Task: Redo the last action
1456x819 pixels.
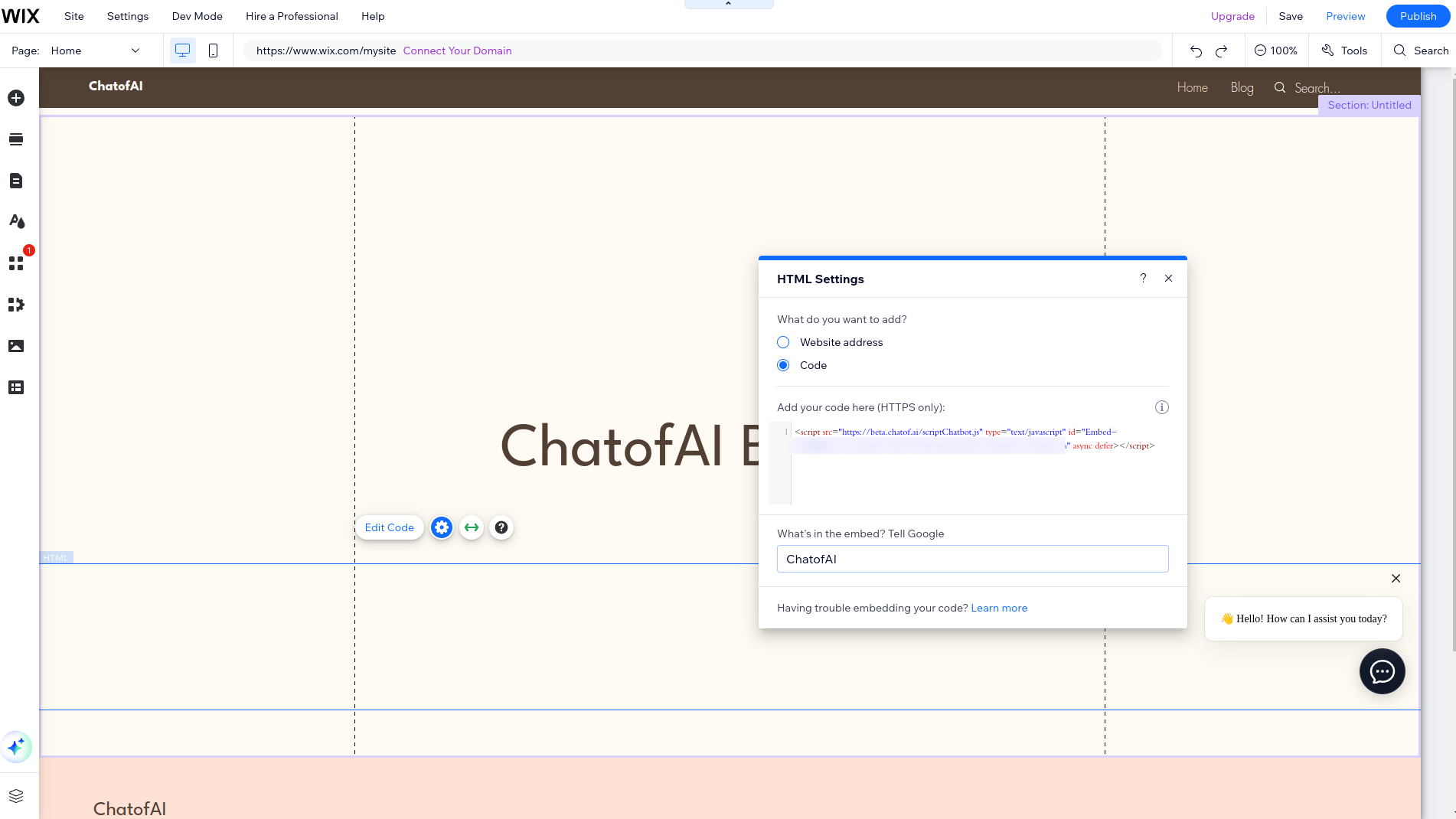Action: pos(1222,51)
